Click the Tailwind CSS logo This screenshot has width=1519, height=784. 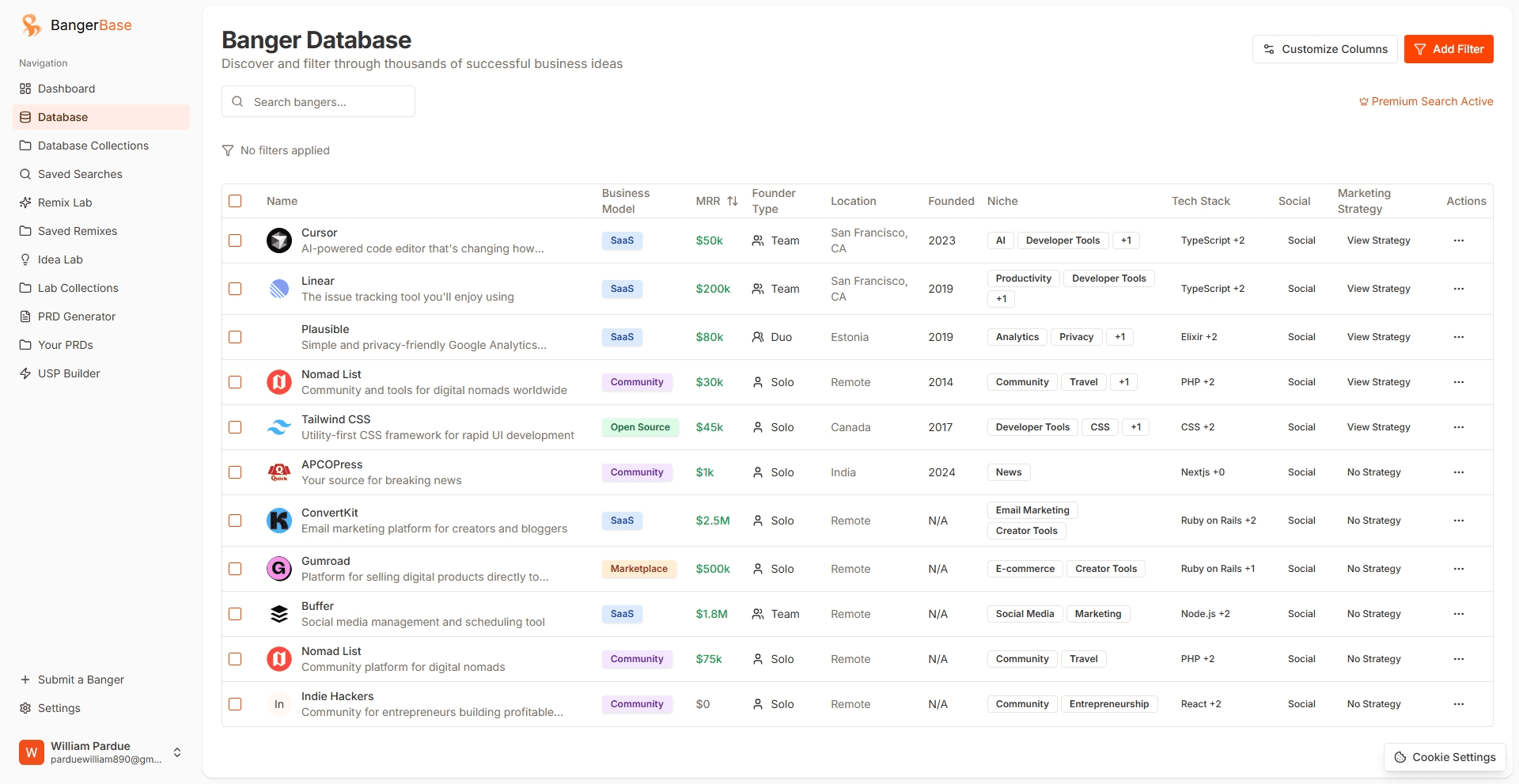point(279,427)
